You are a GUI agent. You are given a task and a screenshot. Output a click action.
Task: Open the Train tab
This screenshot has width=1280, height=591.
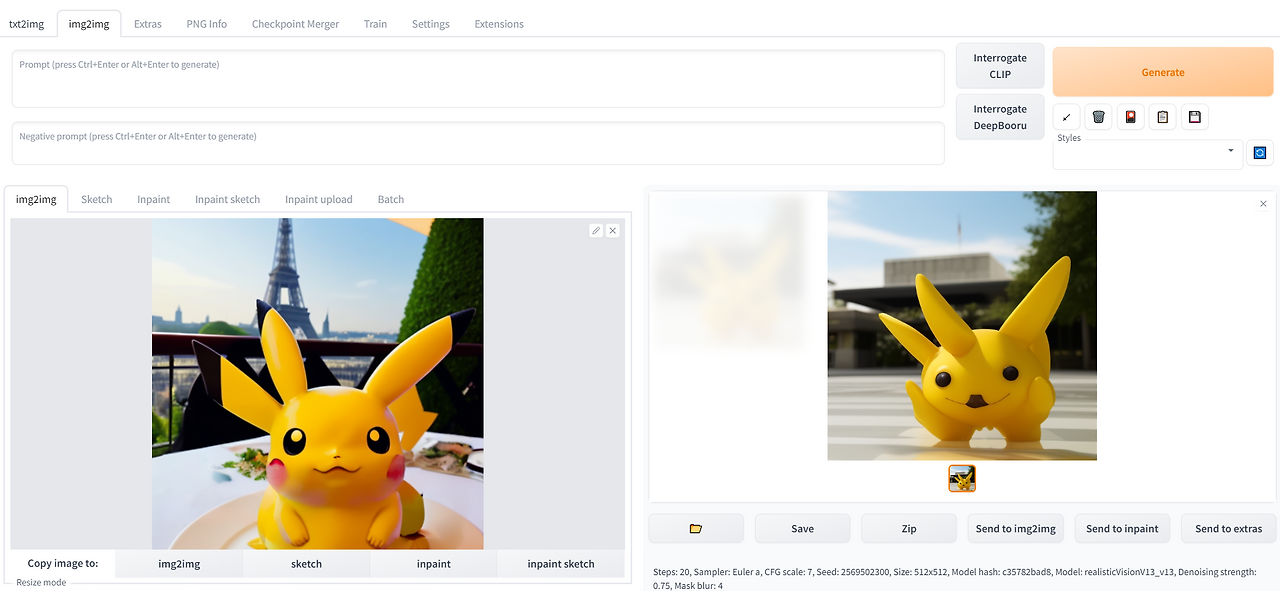click(x=375, y=23)
